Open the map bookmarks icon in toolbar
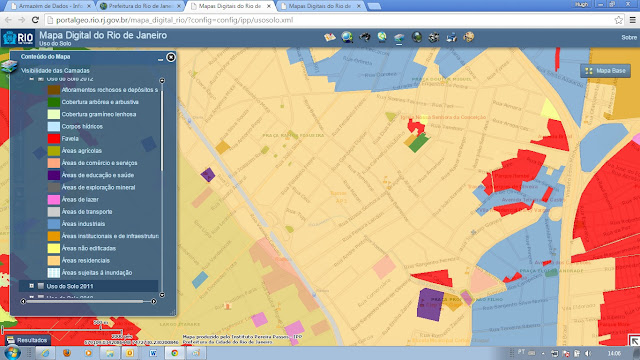 click(x=330, y=38)
